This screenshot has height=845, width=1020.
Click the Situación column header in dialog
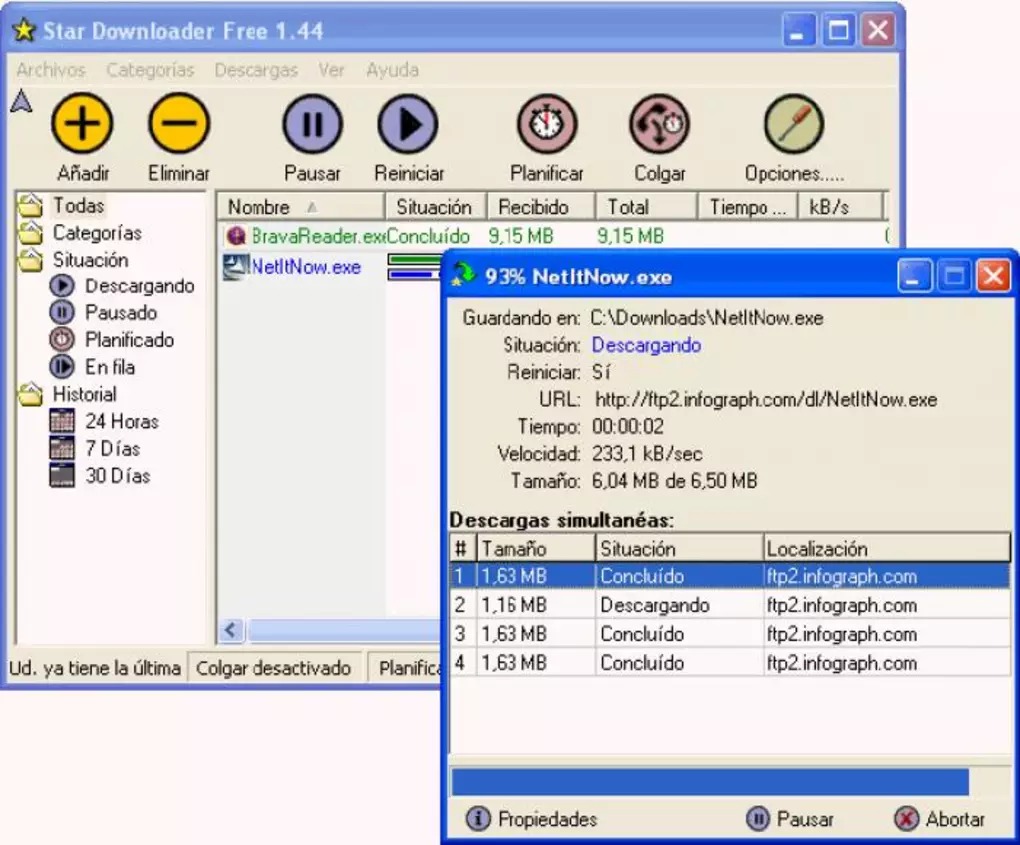tap(679, 548)
